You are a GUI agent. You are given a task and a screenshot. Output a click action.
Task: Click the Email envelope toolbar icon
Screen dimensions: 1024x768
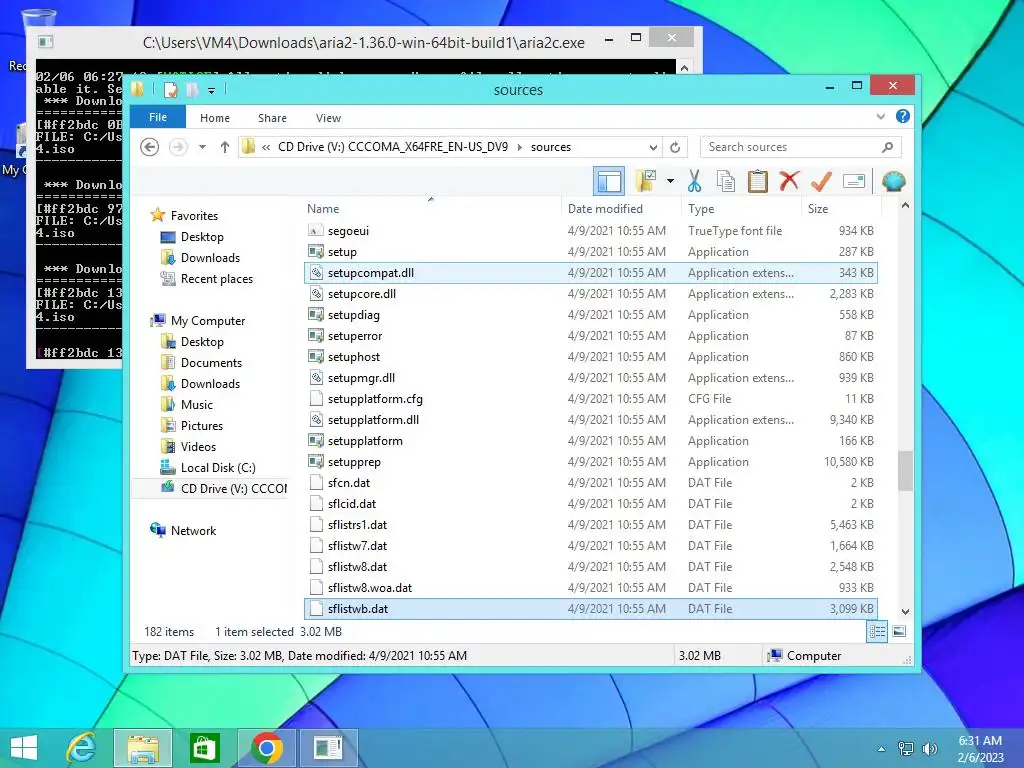pyautogui.click(x=854, y=181)
